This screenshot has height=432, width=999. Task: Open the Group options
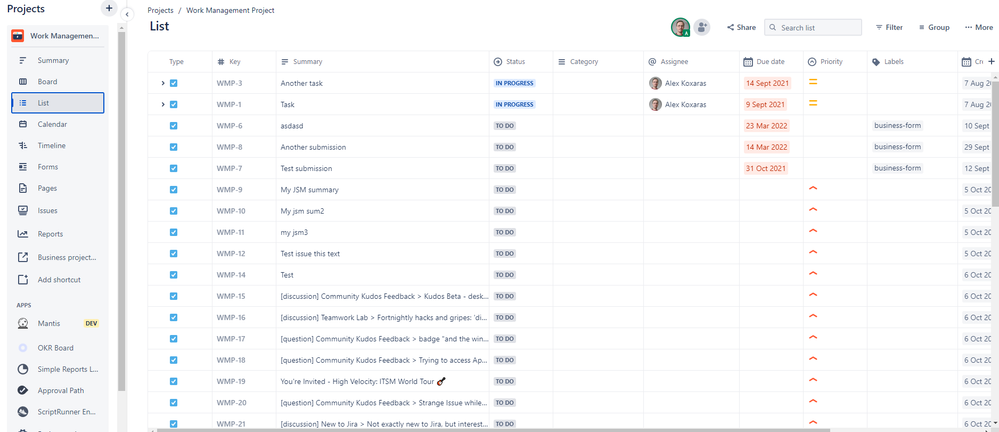[934, 27]
